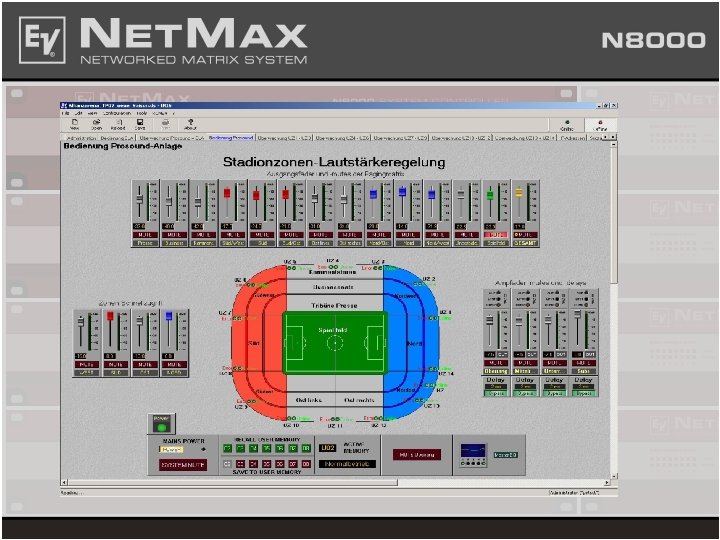Select the Administration tab
The width and height of the screenshot is (720, 540).
pyautogui.click(x=80, y=138)
